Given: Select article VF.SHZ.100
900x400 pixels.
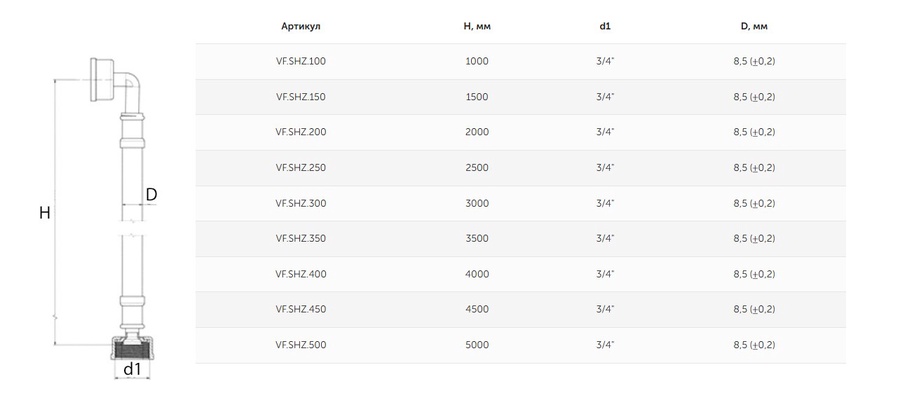Looking at the screenshot, I should pos(301,61).
